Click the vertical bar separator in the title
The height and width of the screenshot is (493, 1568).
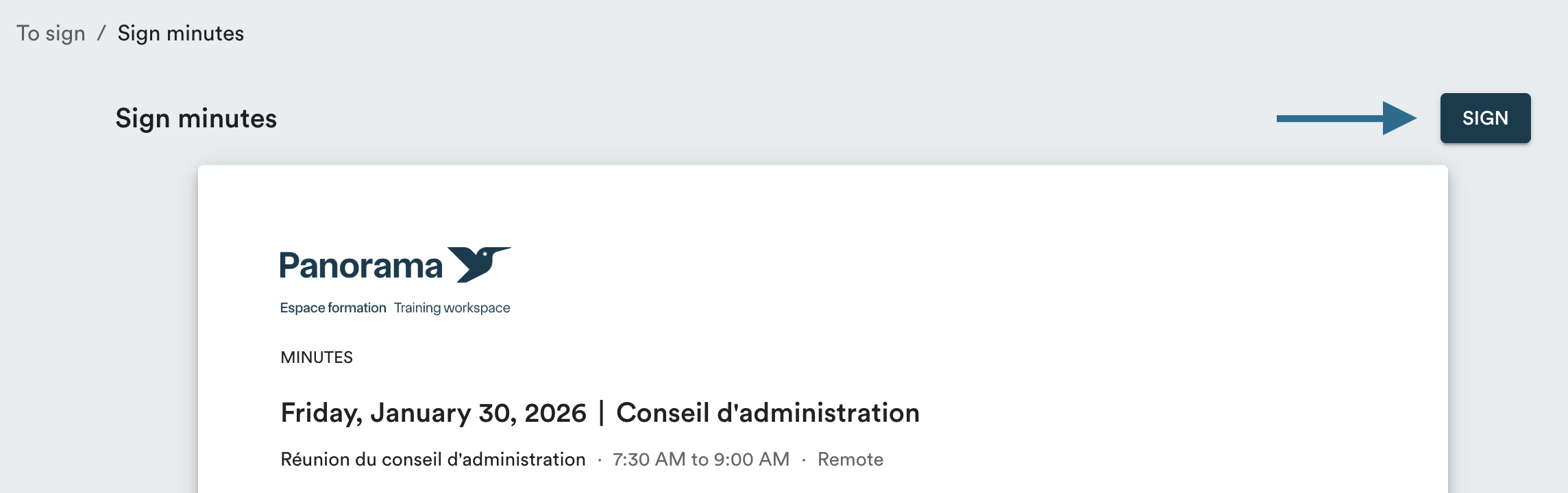[602, 413]
